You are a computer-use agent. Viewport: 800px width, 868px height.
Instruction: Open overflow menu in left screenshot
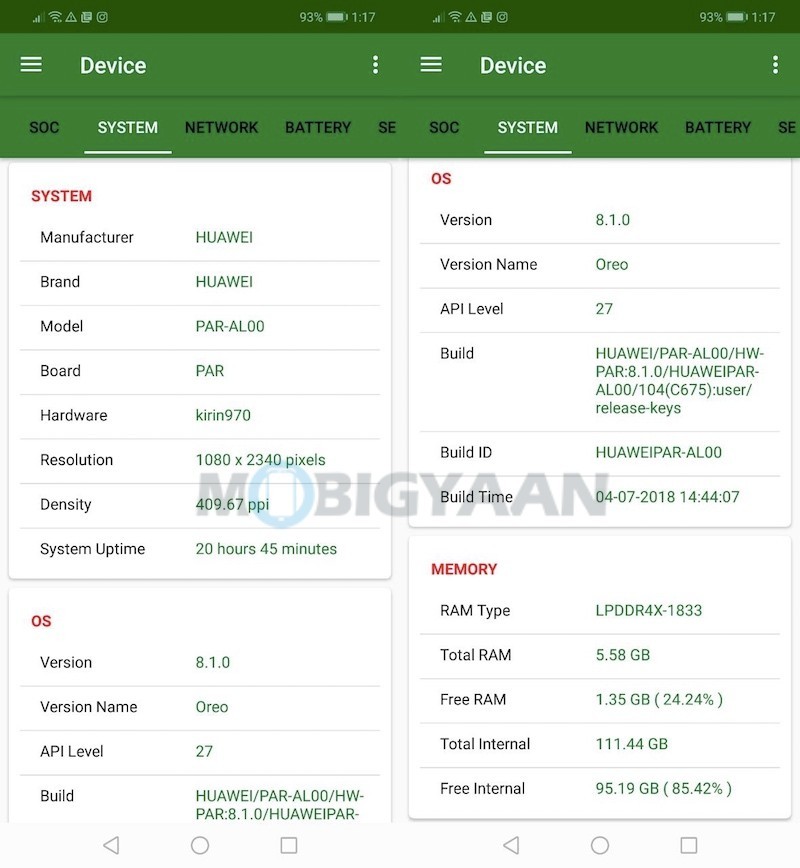click(375, 65)
